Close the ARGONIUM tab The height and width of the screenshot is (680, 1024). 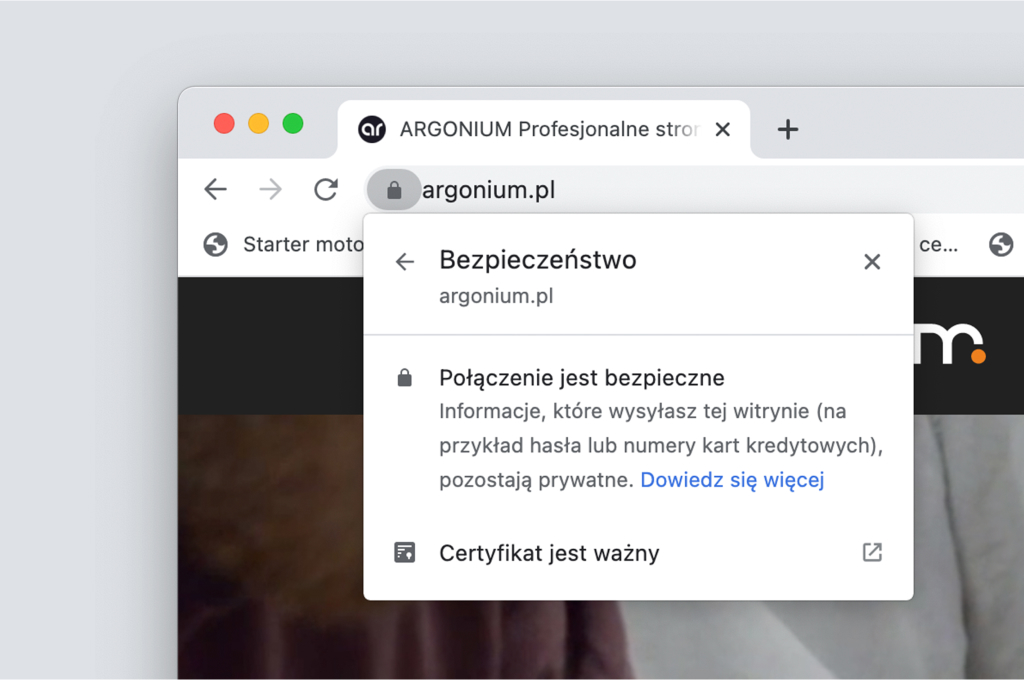click(x=722, y=129)
